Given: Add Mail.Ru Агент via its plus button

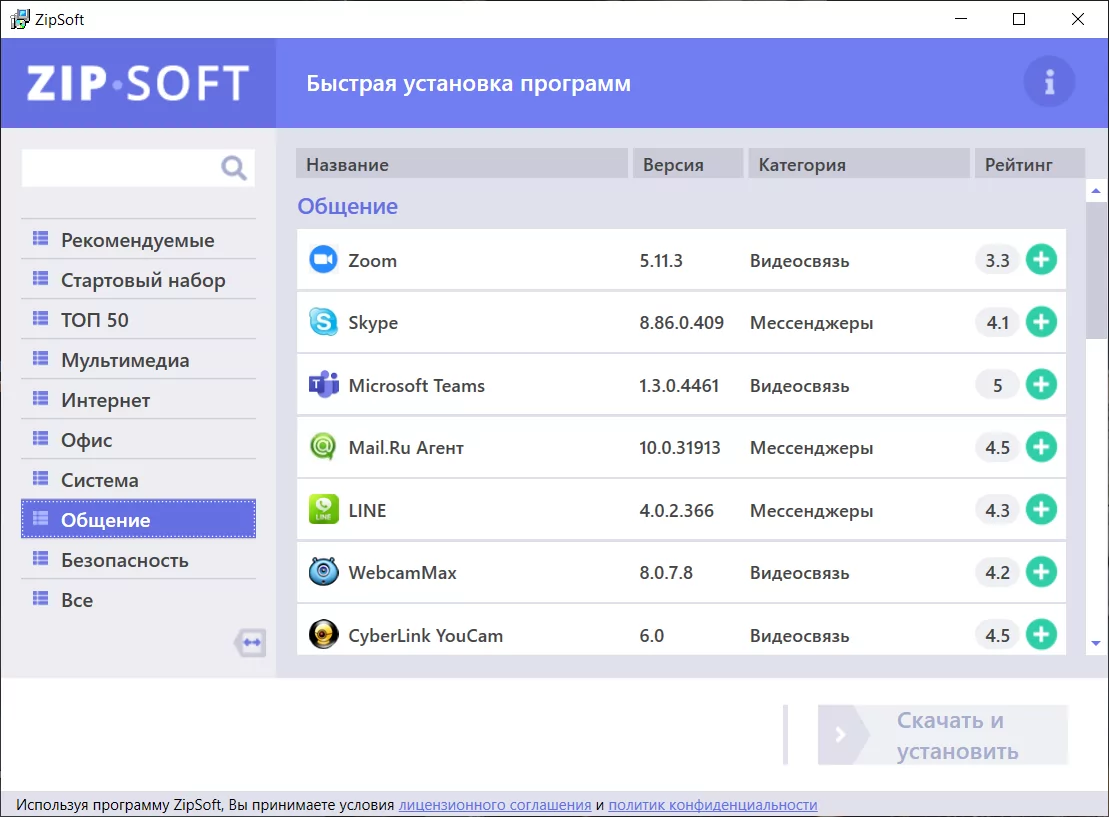Looking at the screenshot, I should (1041, 447).
